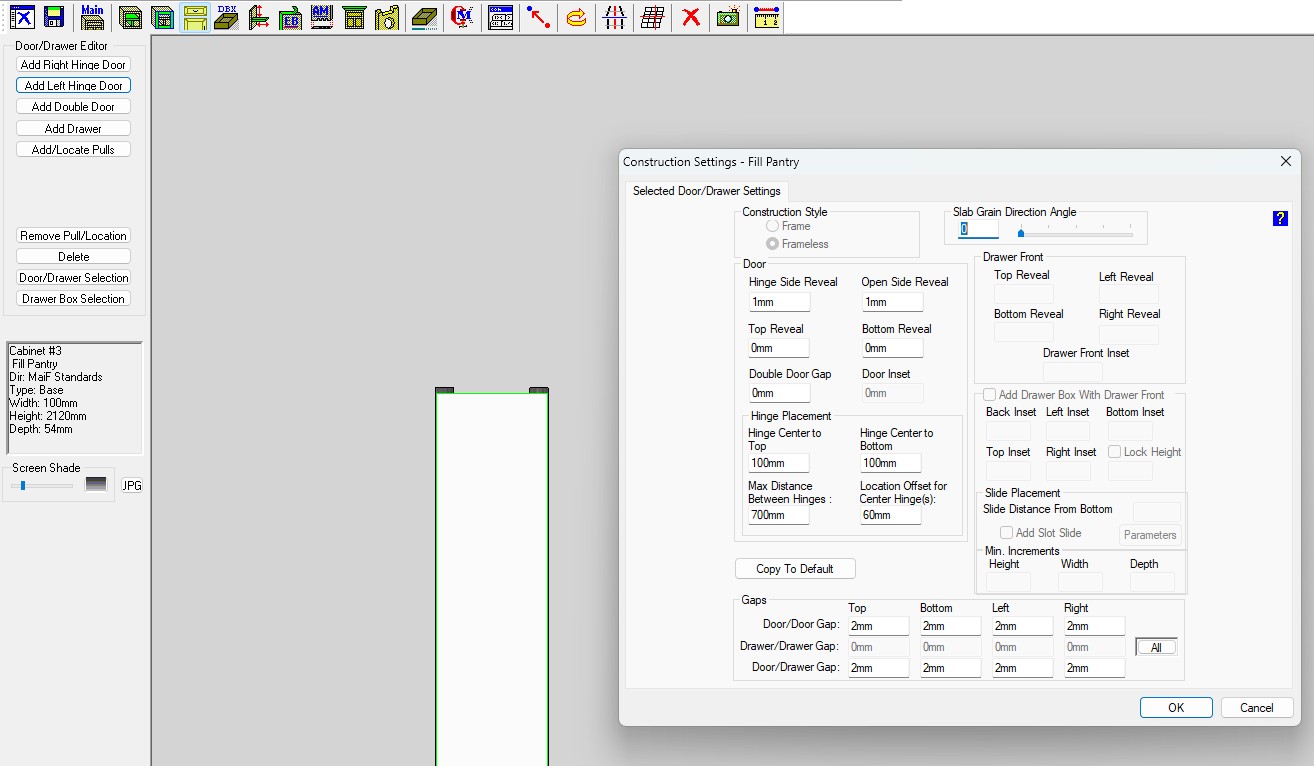The height and width of the screenshot is (766, 1314).
Task: Click the red X delete toolbar icon
Action: tap(690, 17)
